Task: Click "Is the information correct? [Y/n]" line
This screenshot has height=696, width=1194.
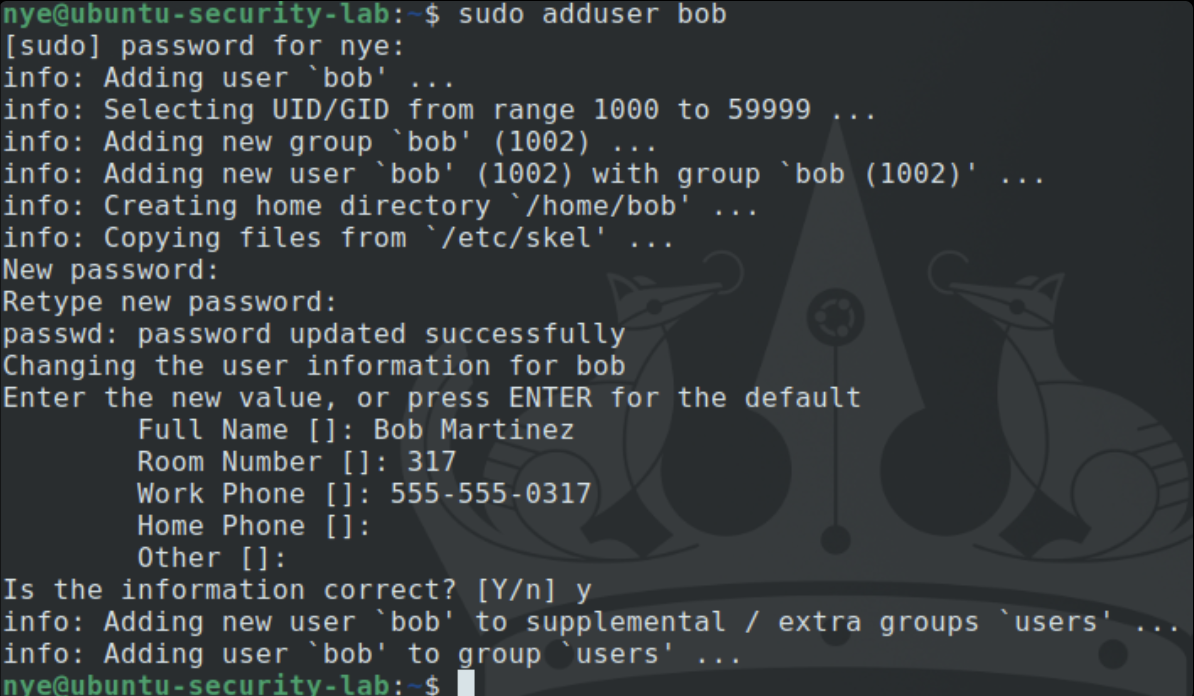Action: [x=296, y=590]
